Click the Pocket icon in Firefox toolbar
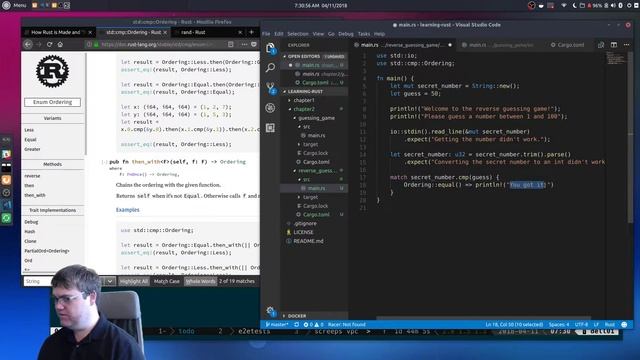640x360 pixels. click(254, 44)
